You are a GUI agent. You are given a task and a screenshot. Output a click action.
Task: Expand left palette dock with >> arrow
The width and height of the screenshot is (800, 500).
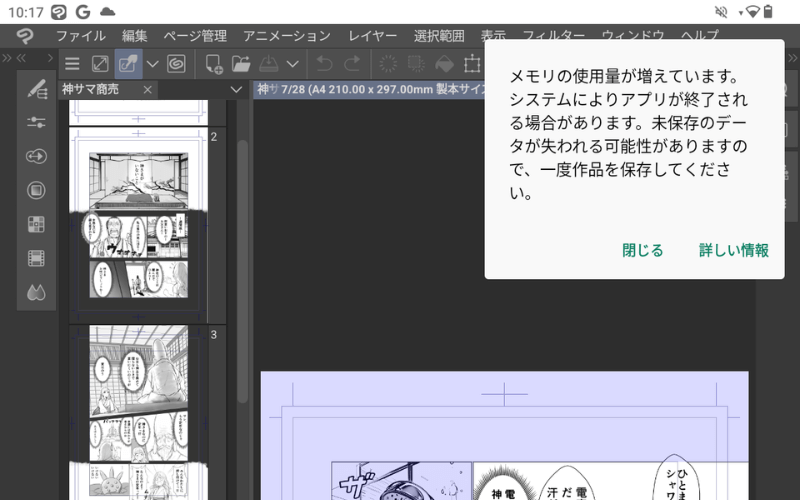click(x=7, y=58)
